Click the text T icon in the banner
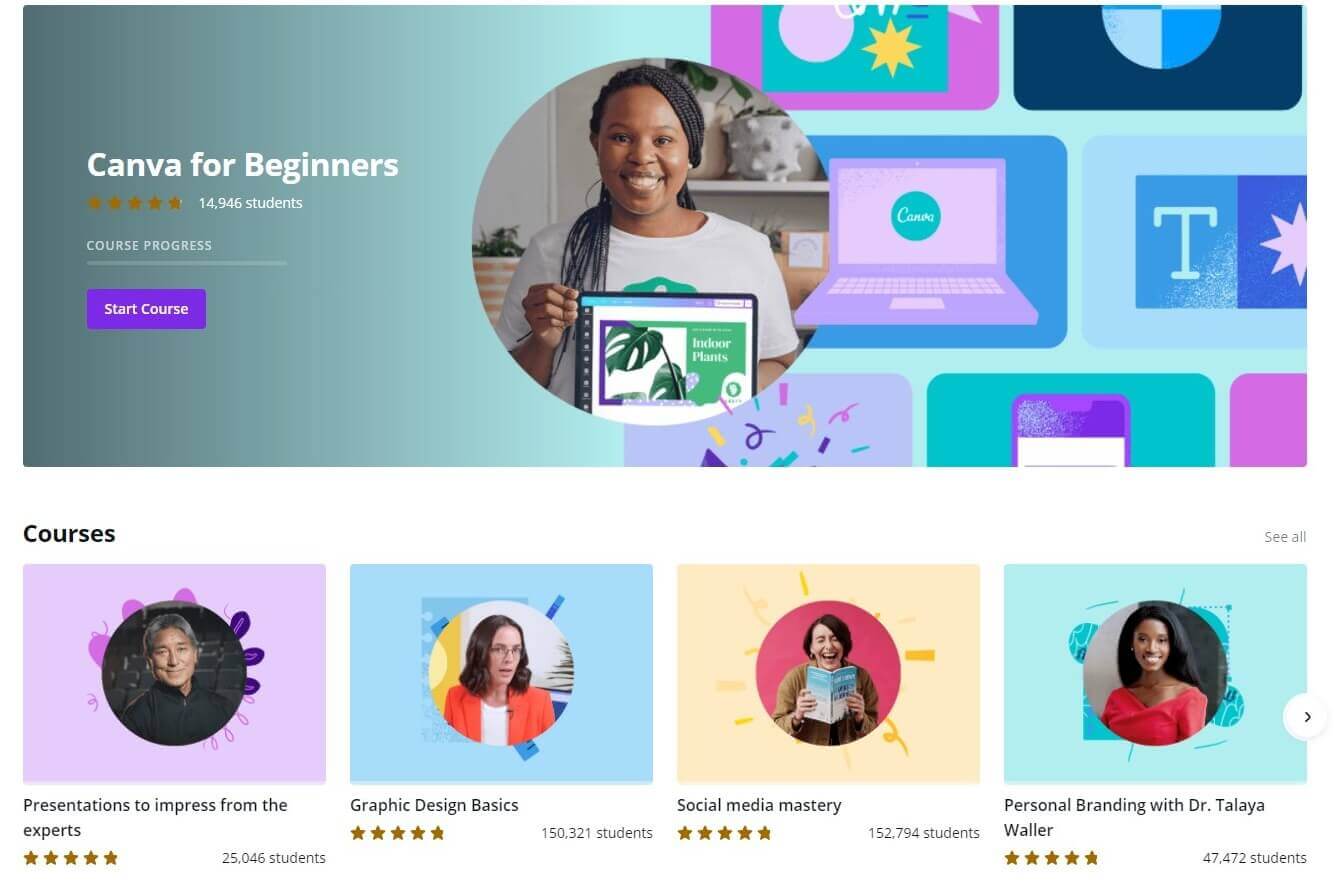Screen dimensions: 1334x883 (1185, 242)
